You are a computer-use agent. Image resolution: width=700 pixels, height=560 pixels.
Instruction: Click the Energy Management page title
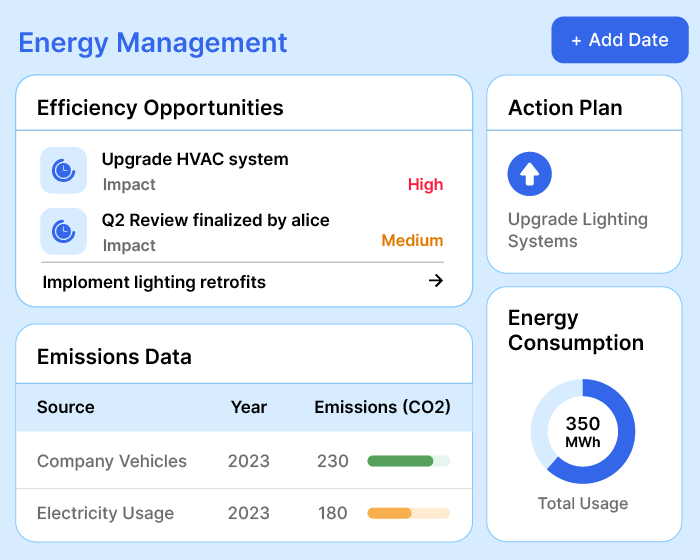(x=153, y=43)
